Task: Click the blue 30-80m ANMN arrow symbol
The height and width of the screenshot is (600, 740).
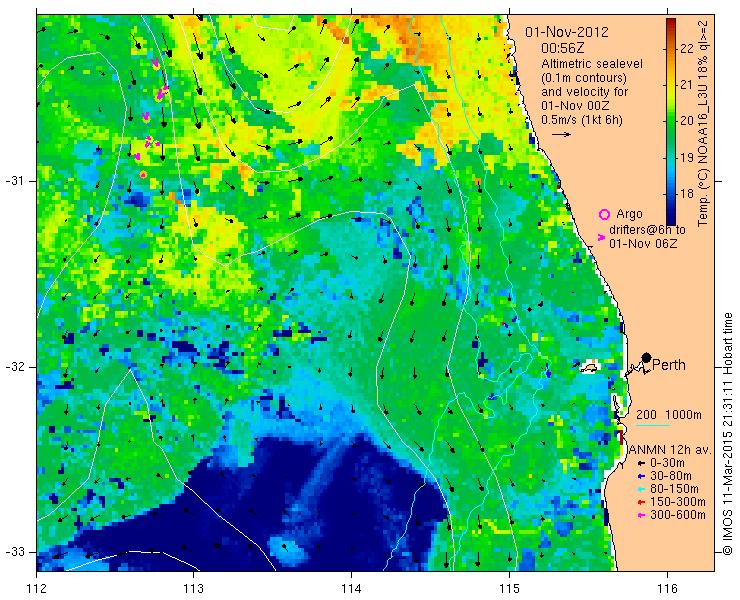Action: click(641, 476)
